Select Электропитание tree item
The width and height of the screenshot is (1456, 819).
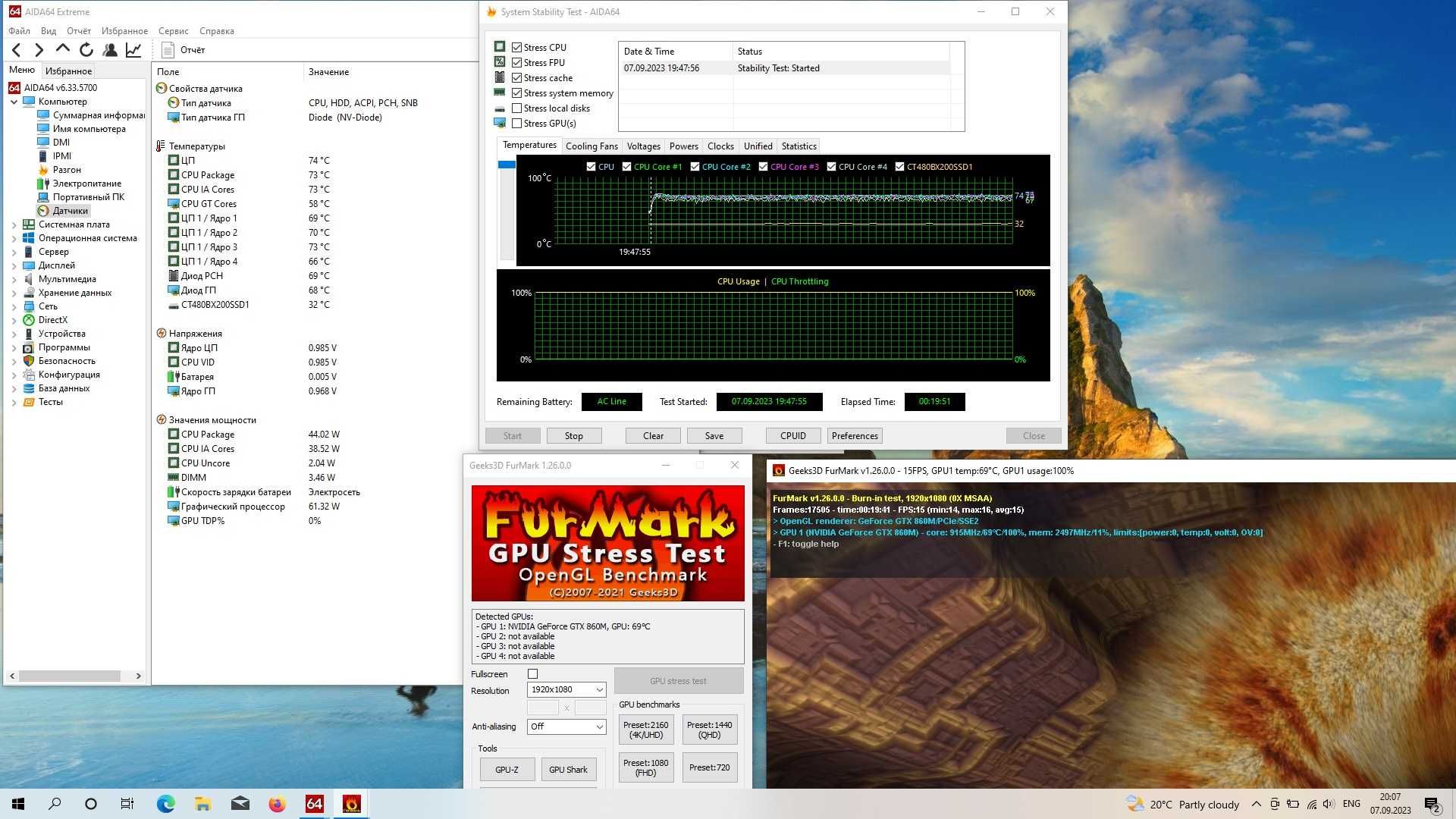tap(86, 184)
